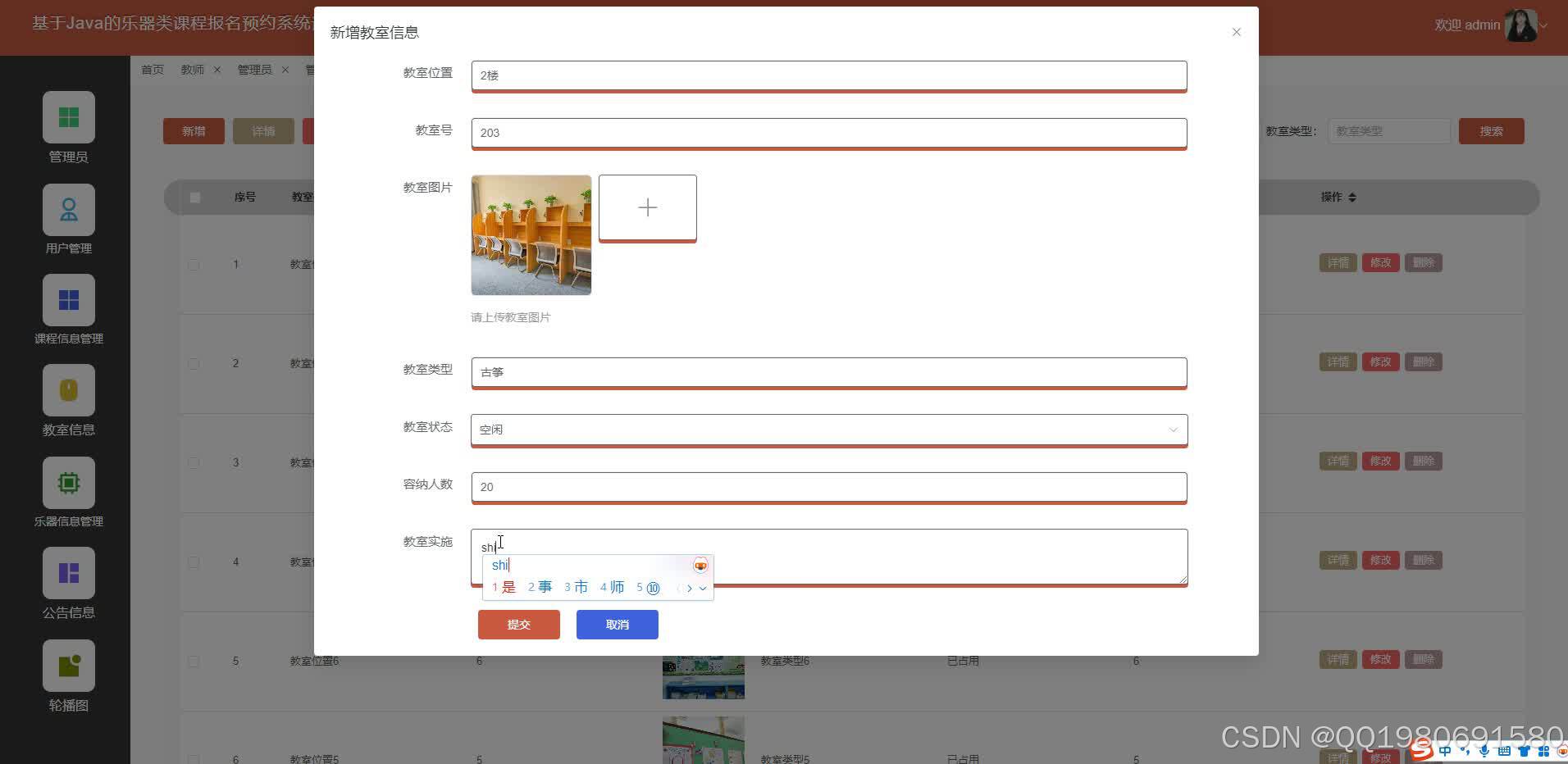The height and width of the screenshot is (764, 1568).
Task: Expand the IME candidate list chevron
Action: coord(703,588)
